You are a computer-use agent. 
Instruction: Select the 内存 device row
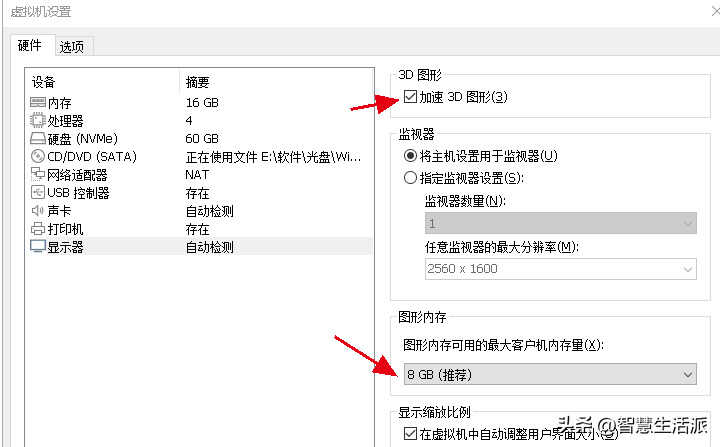coord(200,102)
